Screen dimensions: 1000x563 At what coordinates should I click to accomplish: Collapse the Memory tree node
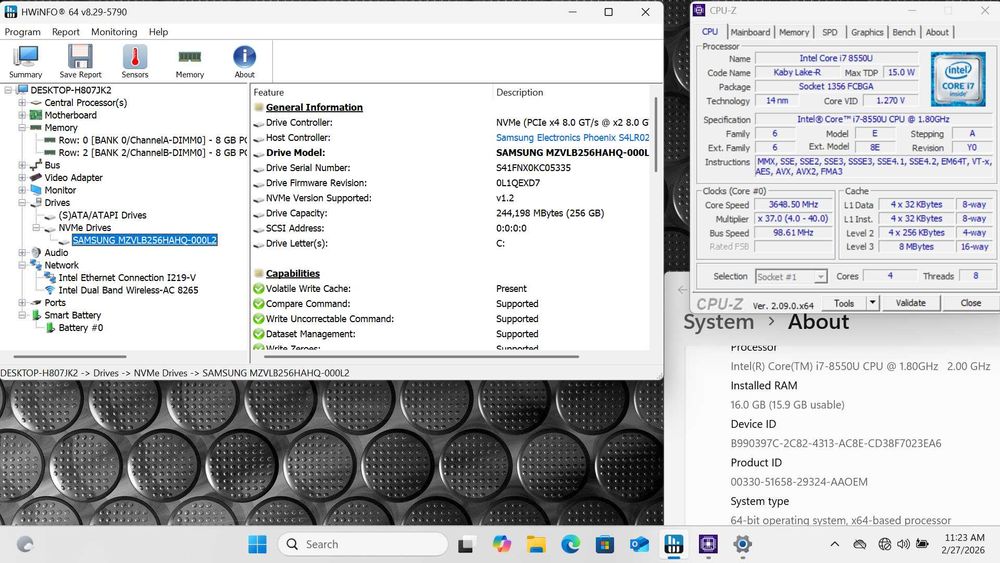(22, 128)
